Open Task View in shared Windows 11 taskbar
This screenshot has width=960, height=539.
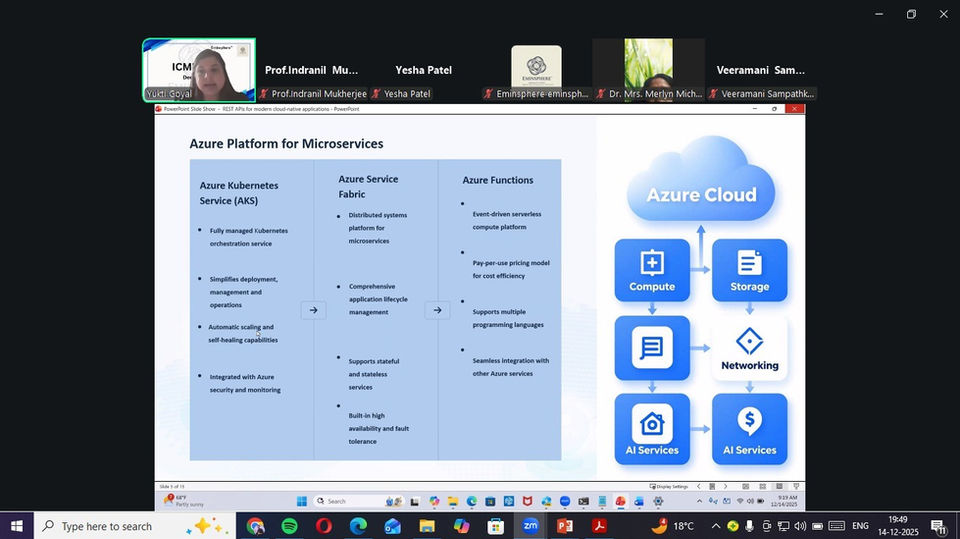click(x=414, y=501)
